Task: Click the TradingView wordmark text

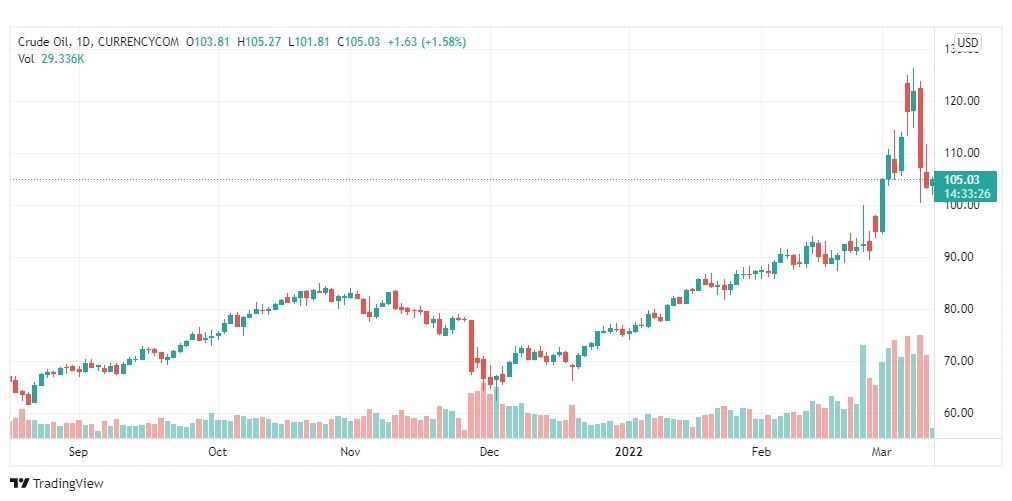Action: [68, 483]
